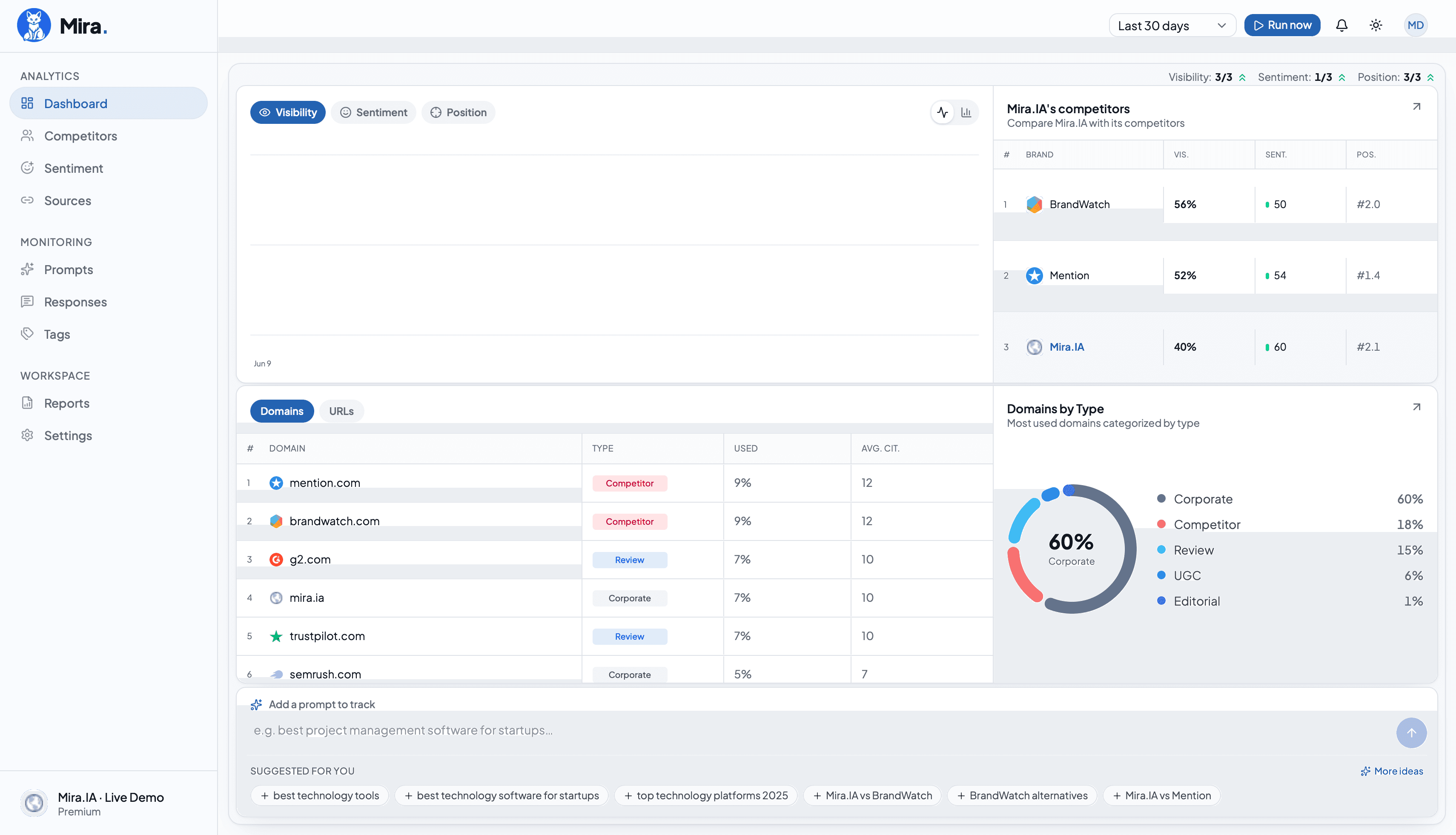Open Competitors page
This screenshot has width=1456, height=835.
tap(109, 136)
